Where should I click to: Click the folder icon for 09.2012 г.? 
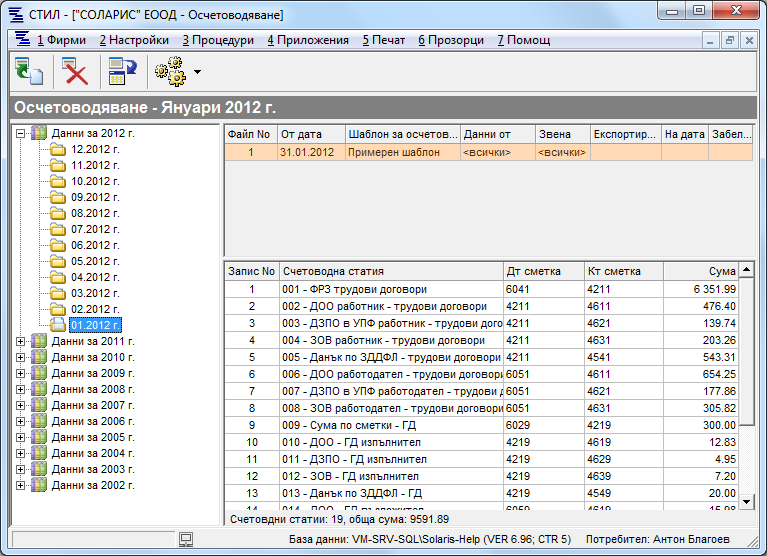(x=58, y=198)
